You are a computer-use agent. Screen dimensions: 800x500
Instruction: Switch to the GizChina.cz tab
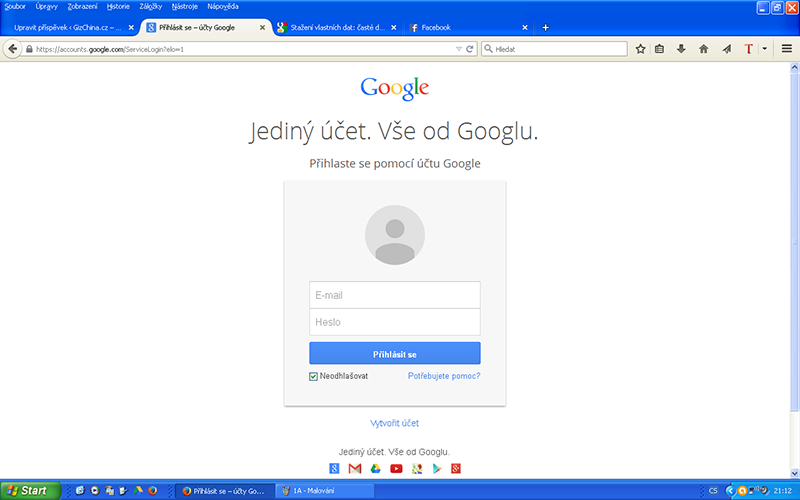click(x=67, y=28)
